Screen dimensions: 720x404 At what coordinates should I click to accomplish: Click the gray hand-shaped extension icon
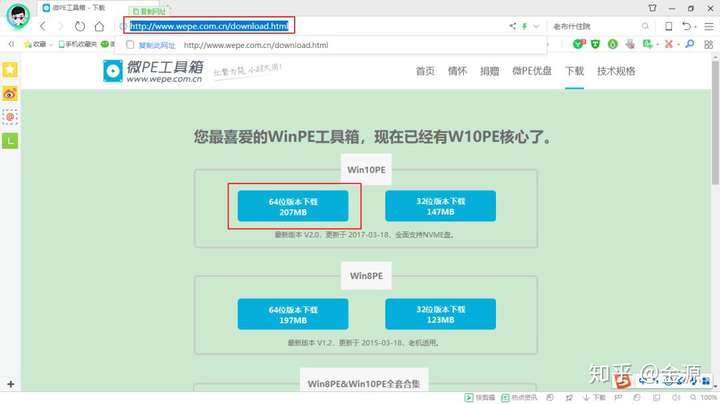click(x=630, y=44)
